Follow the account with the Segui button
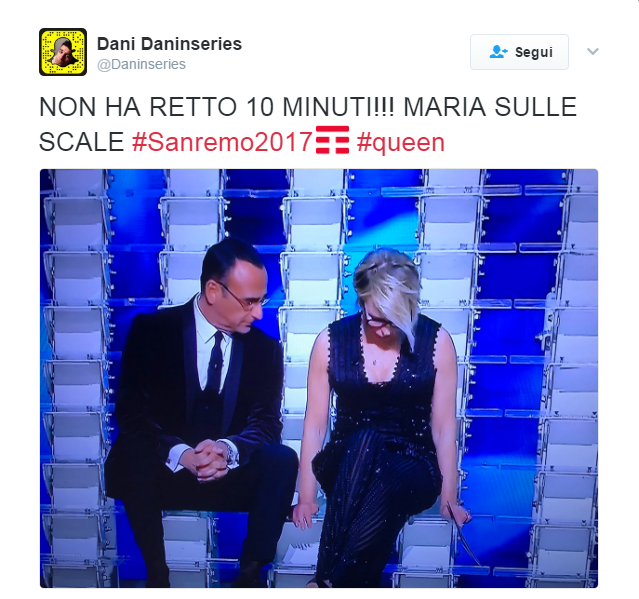The image size is (639, 599). pyautogui.click(x=519, y=52)
